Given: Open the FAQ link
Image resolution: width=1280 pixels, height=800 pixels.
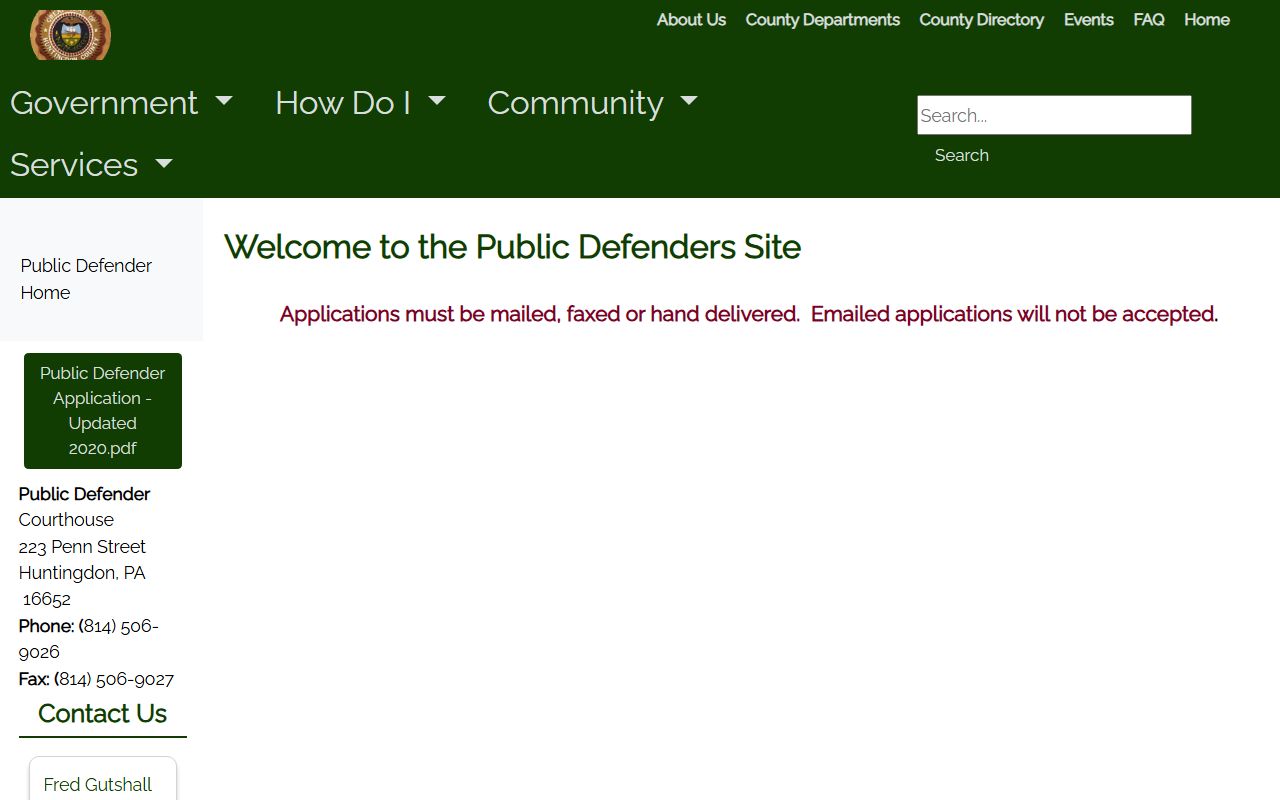Looking at the screenshot, I should click(1148, 20).
